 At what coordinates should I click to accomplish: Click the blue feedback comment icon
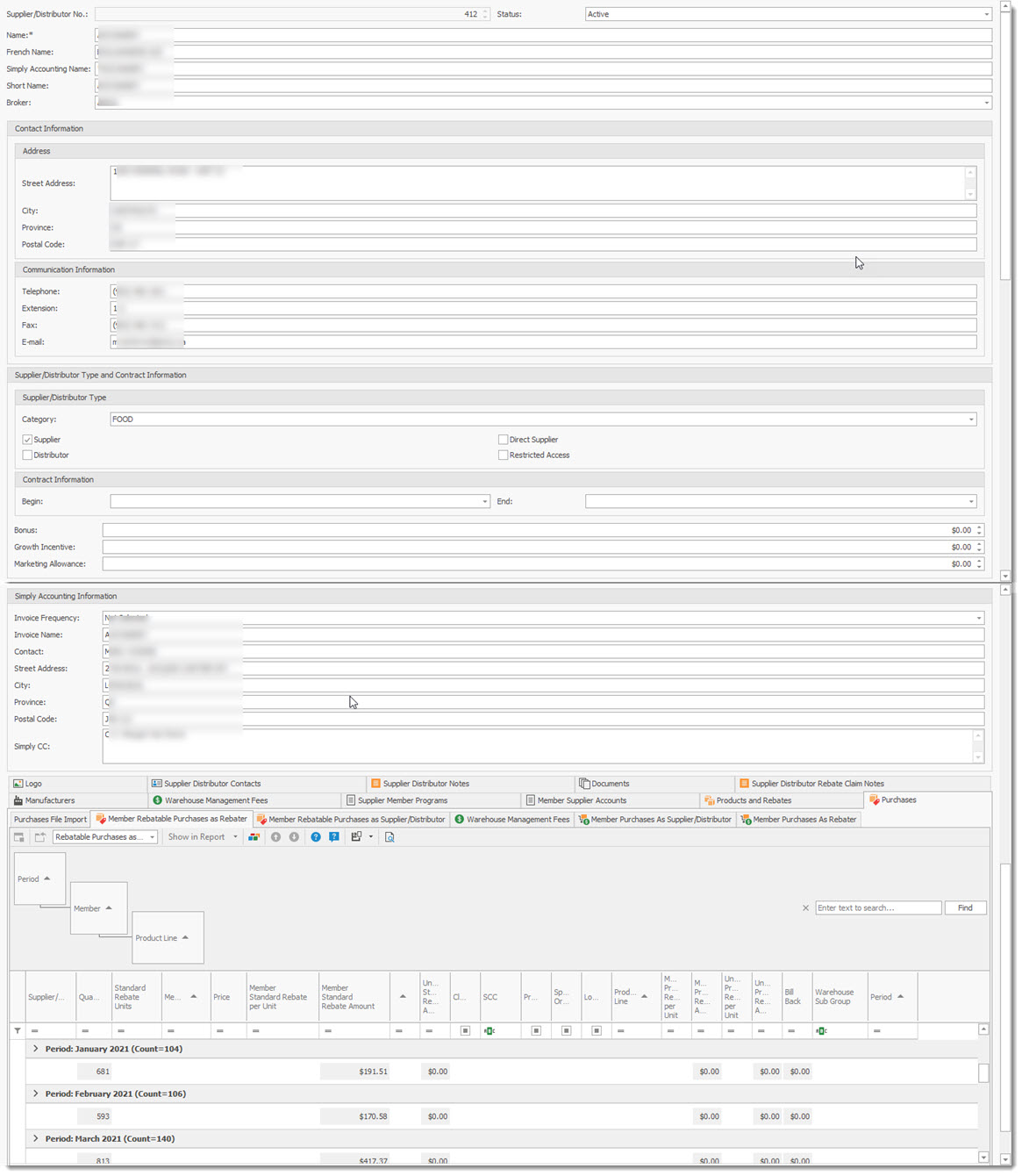333,836
